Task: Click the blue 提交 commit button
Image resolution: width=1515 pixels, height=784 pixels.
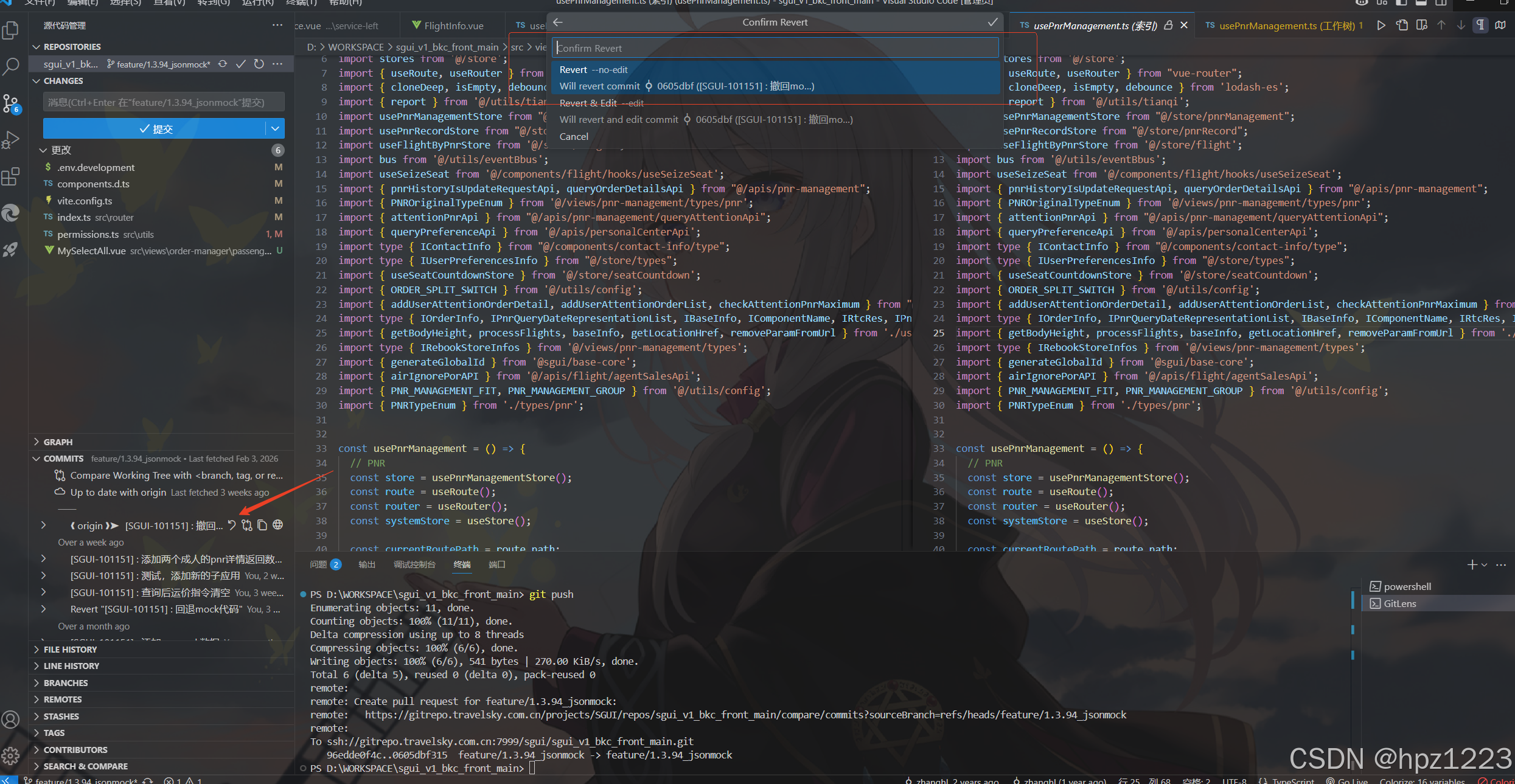Action: (155, 128)
